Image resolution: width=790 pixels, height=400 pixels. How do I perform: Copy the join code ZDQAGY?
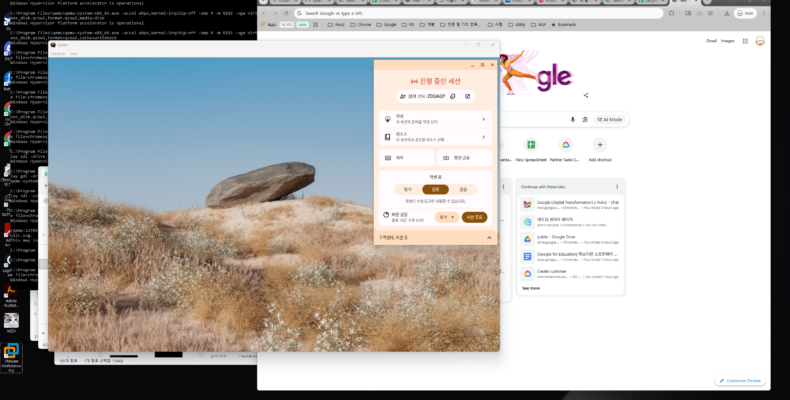pyautogui.click(x=452, y=96)
